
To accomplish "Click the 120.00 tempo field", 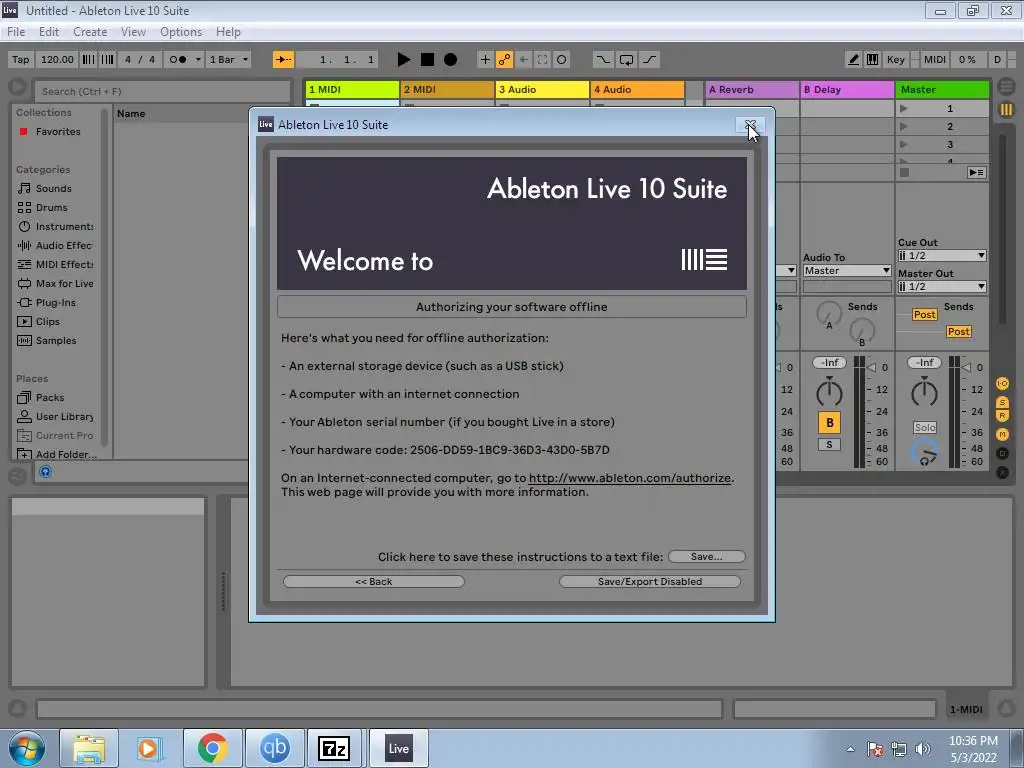I will click(57, 59).
